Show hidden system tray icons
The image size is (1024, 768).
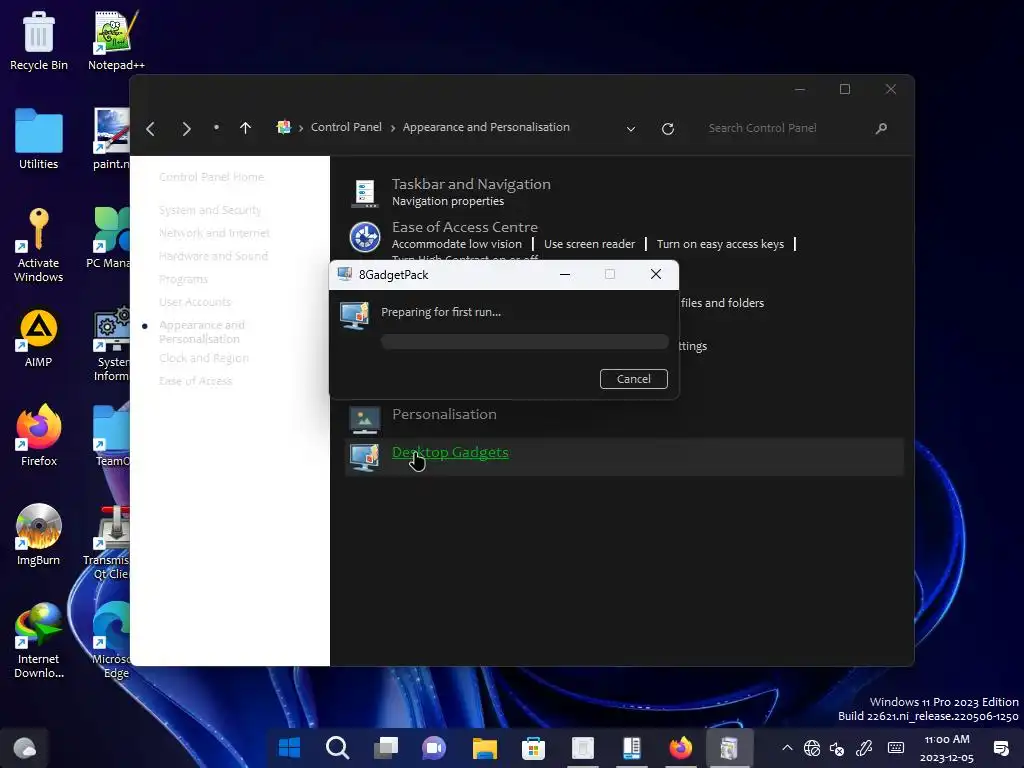click(787, 748)
